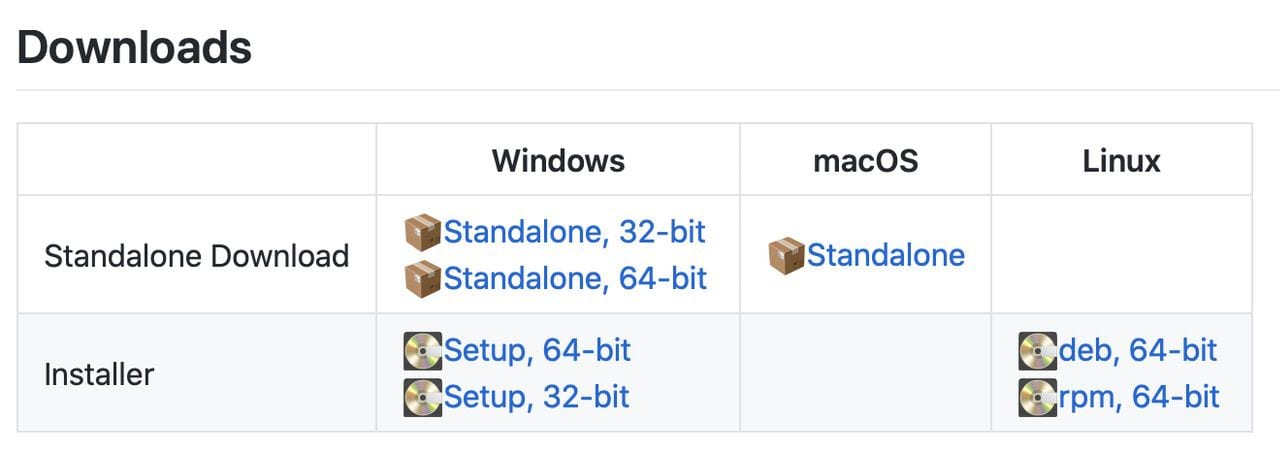Select the Windows Setup, 32-bit installer link
This screenshot has width=1280, height=452.
click(x=537, y=397)
